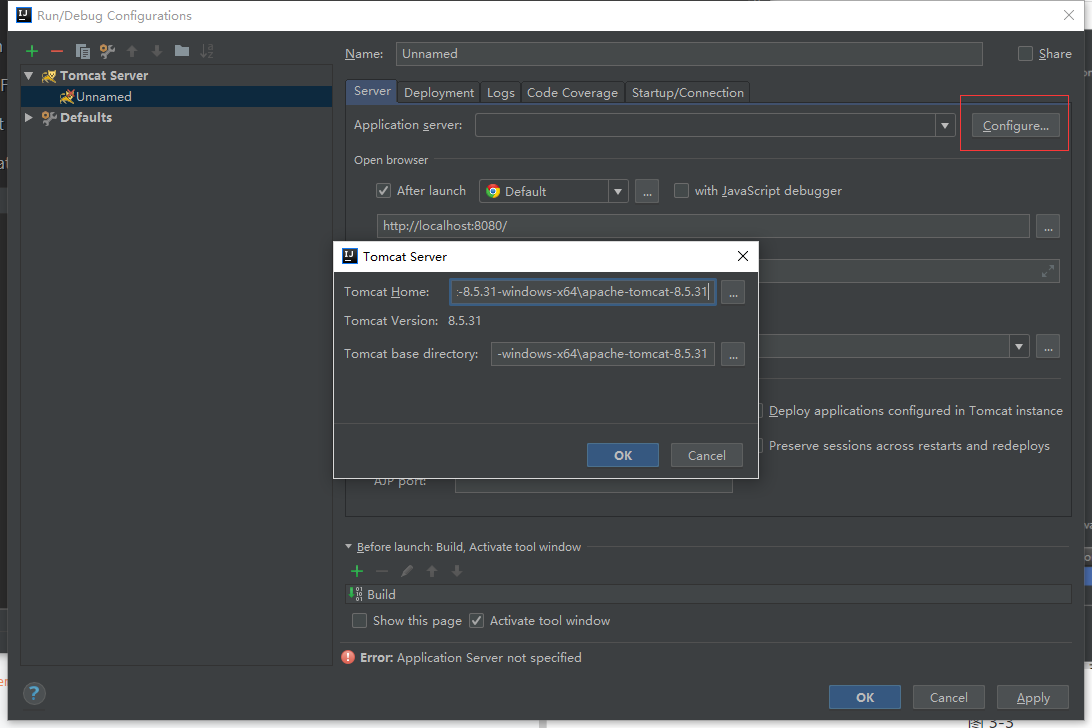Move configuration down arrow in toolbar

[157, 51]
